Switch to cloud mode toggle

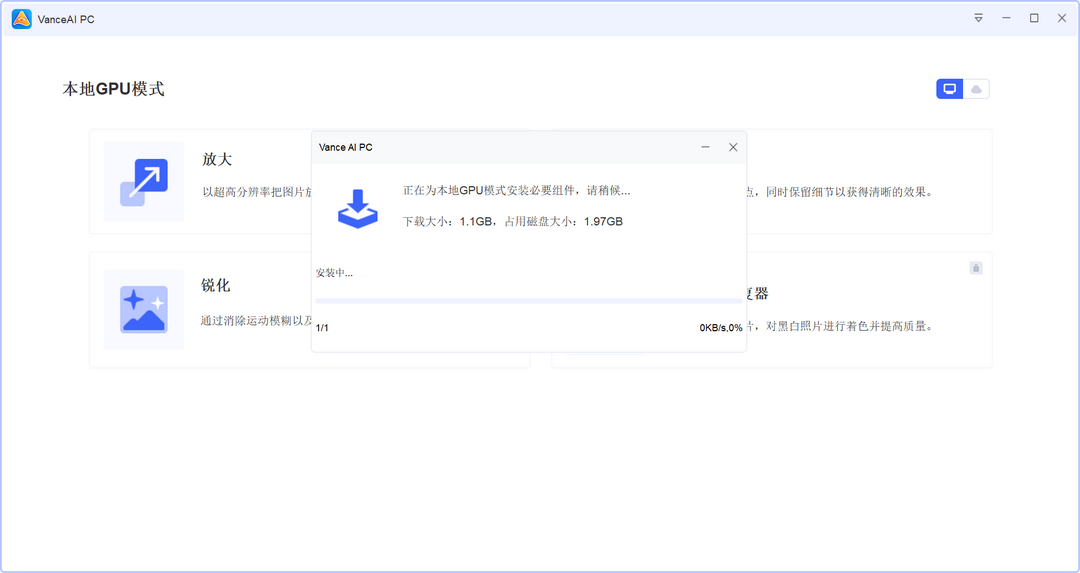tap(976, 89)
